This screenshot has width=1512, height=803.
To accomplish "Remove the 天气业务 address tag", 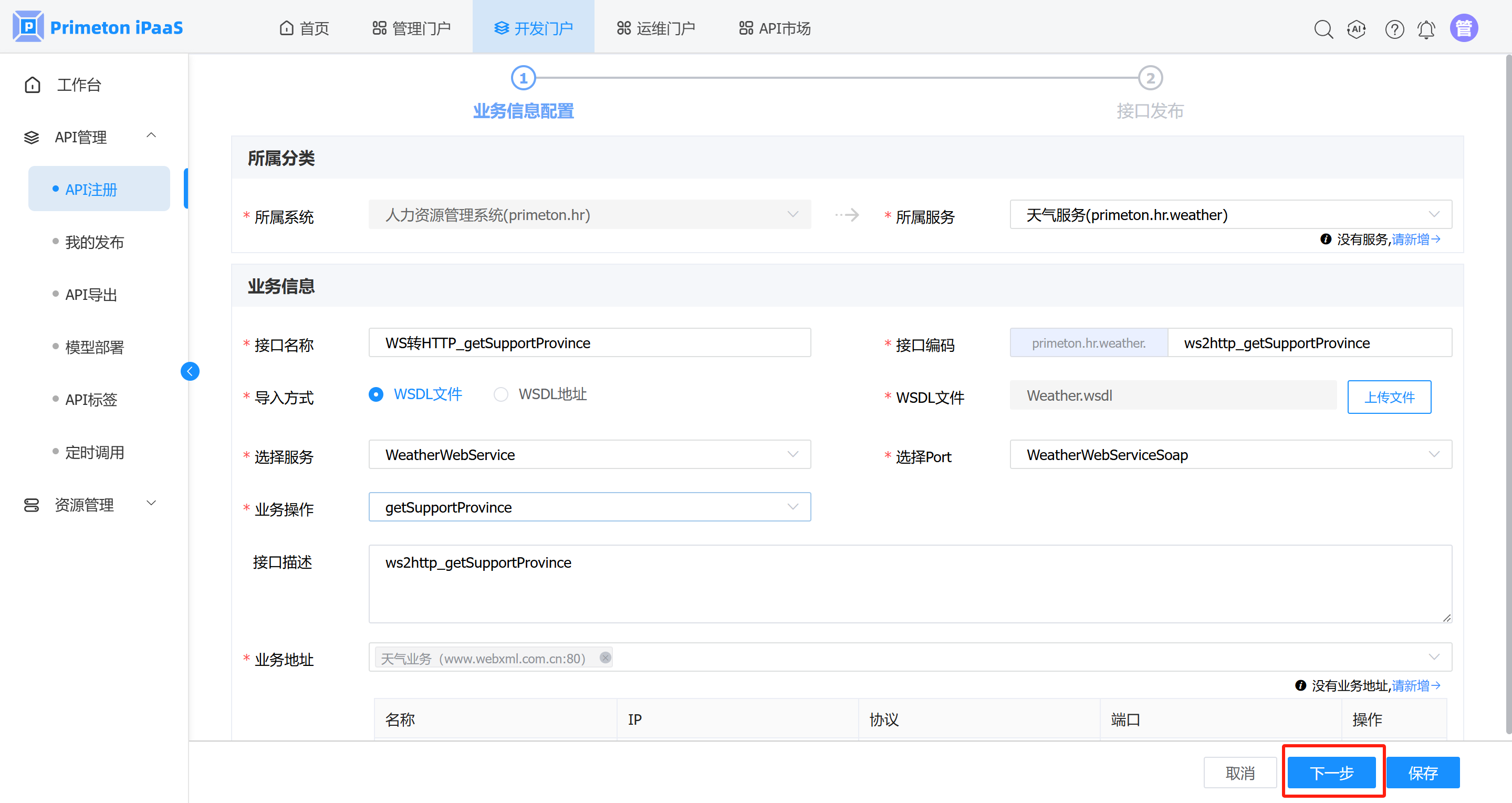I will [x=605, y=658].
